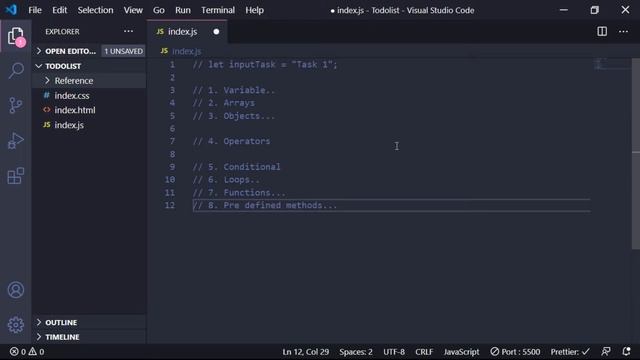Click the '// 6. Loops..' comment line
Screen dimensions: 640x360
point(226,180)
